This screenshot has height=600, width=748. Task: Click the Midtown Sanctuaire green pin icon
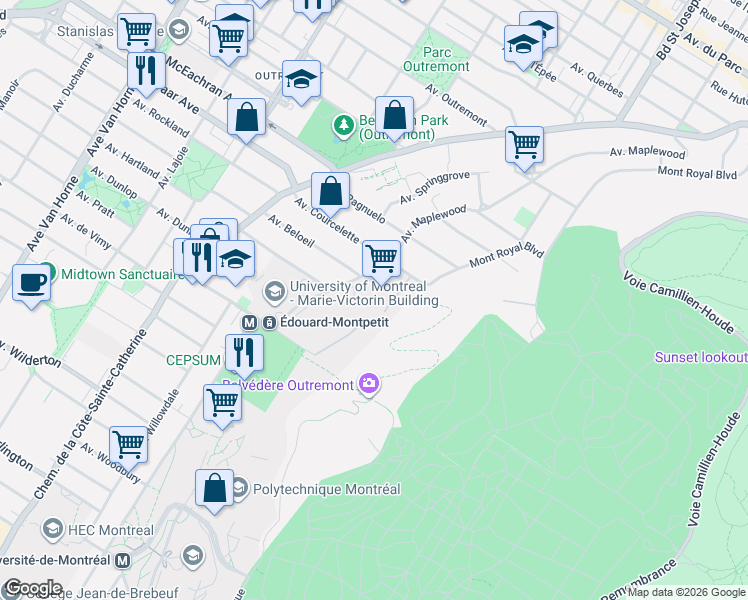[x=48, y=273]
